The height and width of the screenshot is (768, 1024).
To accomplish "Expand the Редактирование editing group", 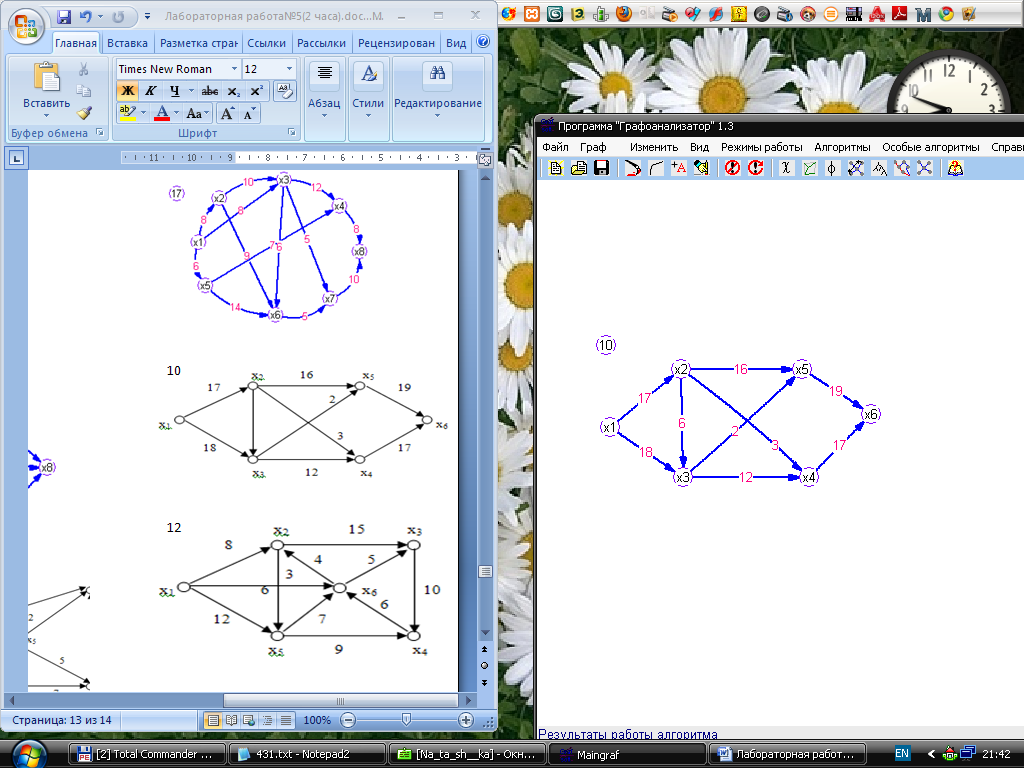I will click(x=438, y=98).
